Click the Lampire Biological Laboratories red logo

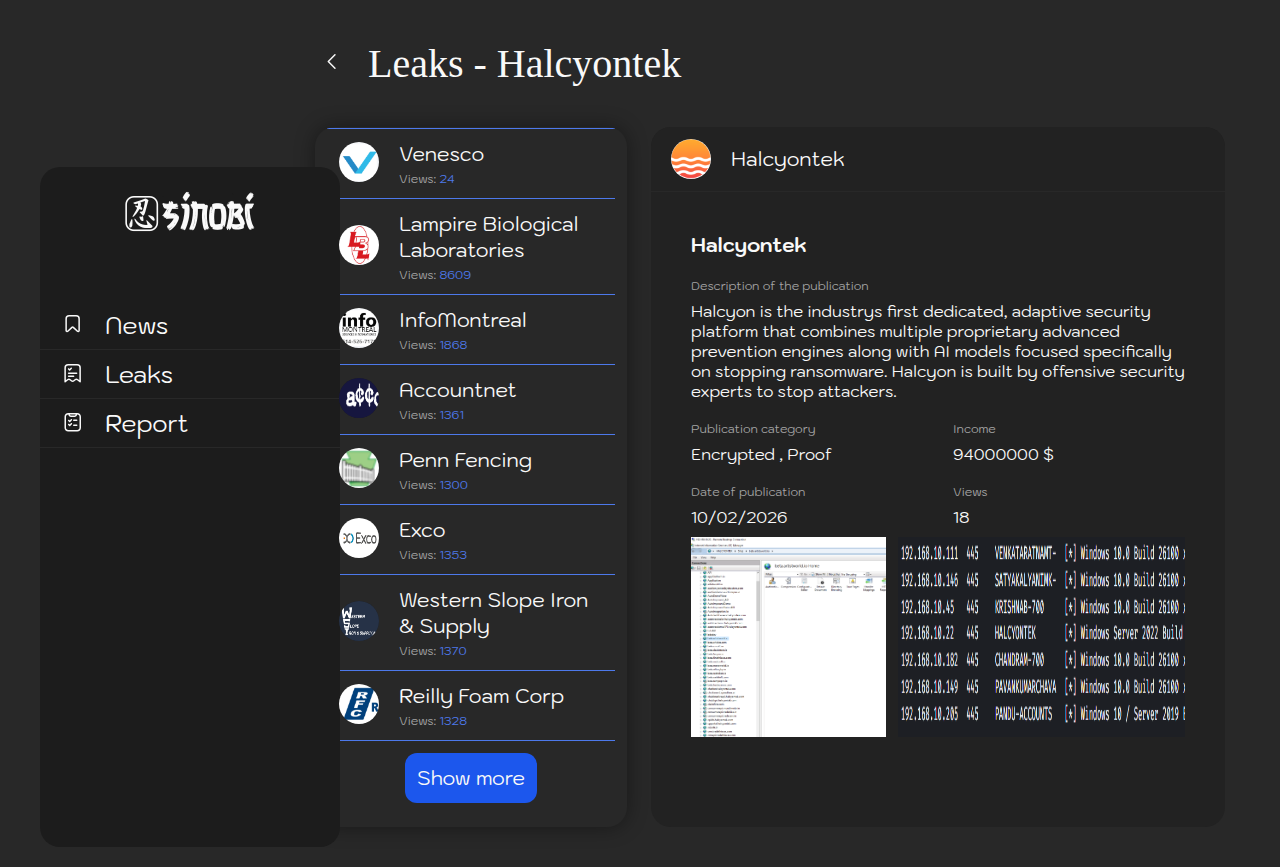[x=359, y=245]
